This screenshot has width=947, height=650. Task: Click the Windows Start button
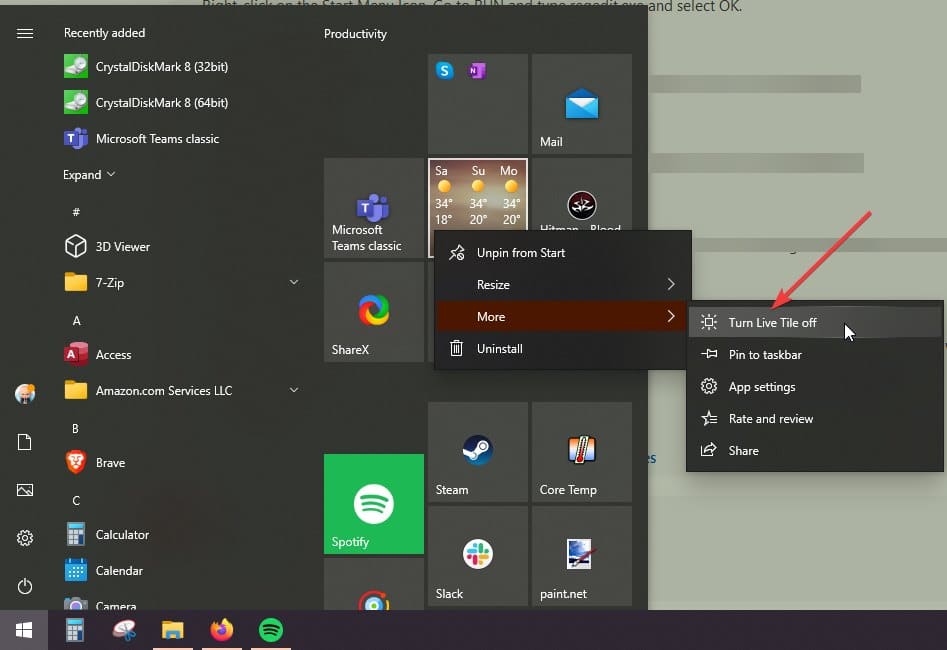[24, 631]
